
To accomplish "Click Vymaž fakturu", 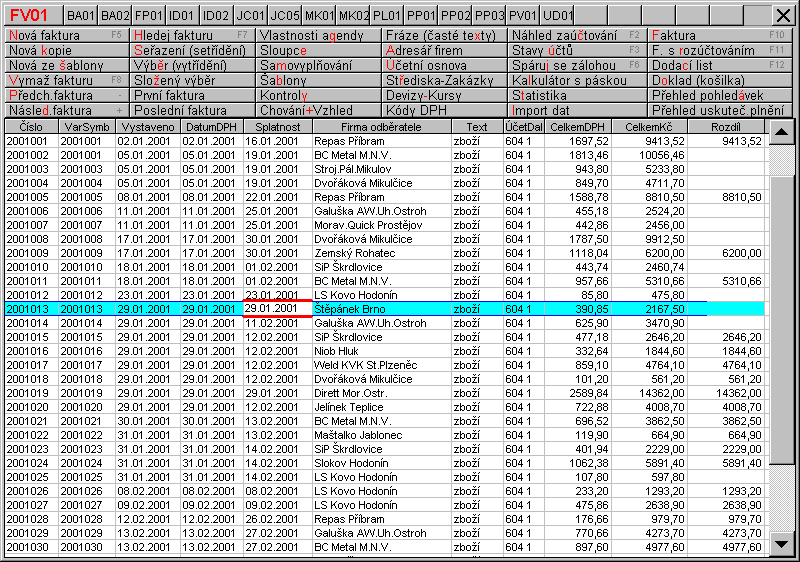I will [x=66, y=80].
